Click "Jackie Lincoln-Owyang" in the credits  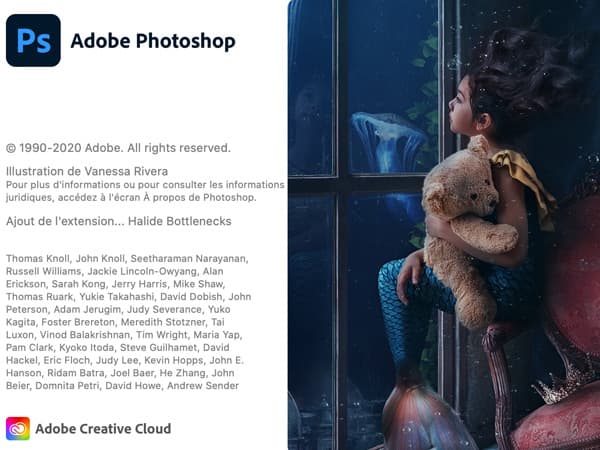142,271
